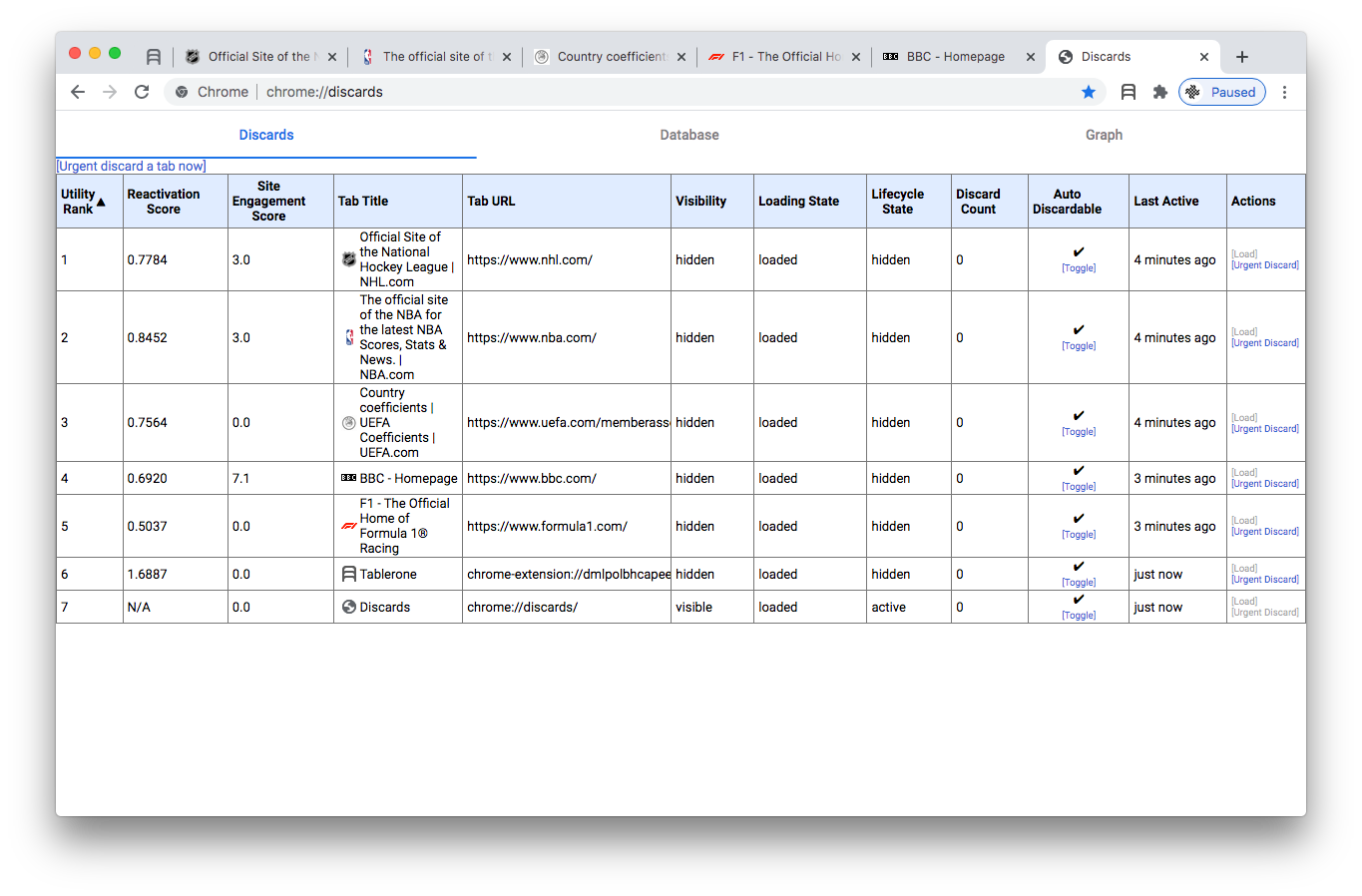Sort by Tab URL column header
Viewport: 1362px width, 896px height.
(x=566, y=202)
